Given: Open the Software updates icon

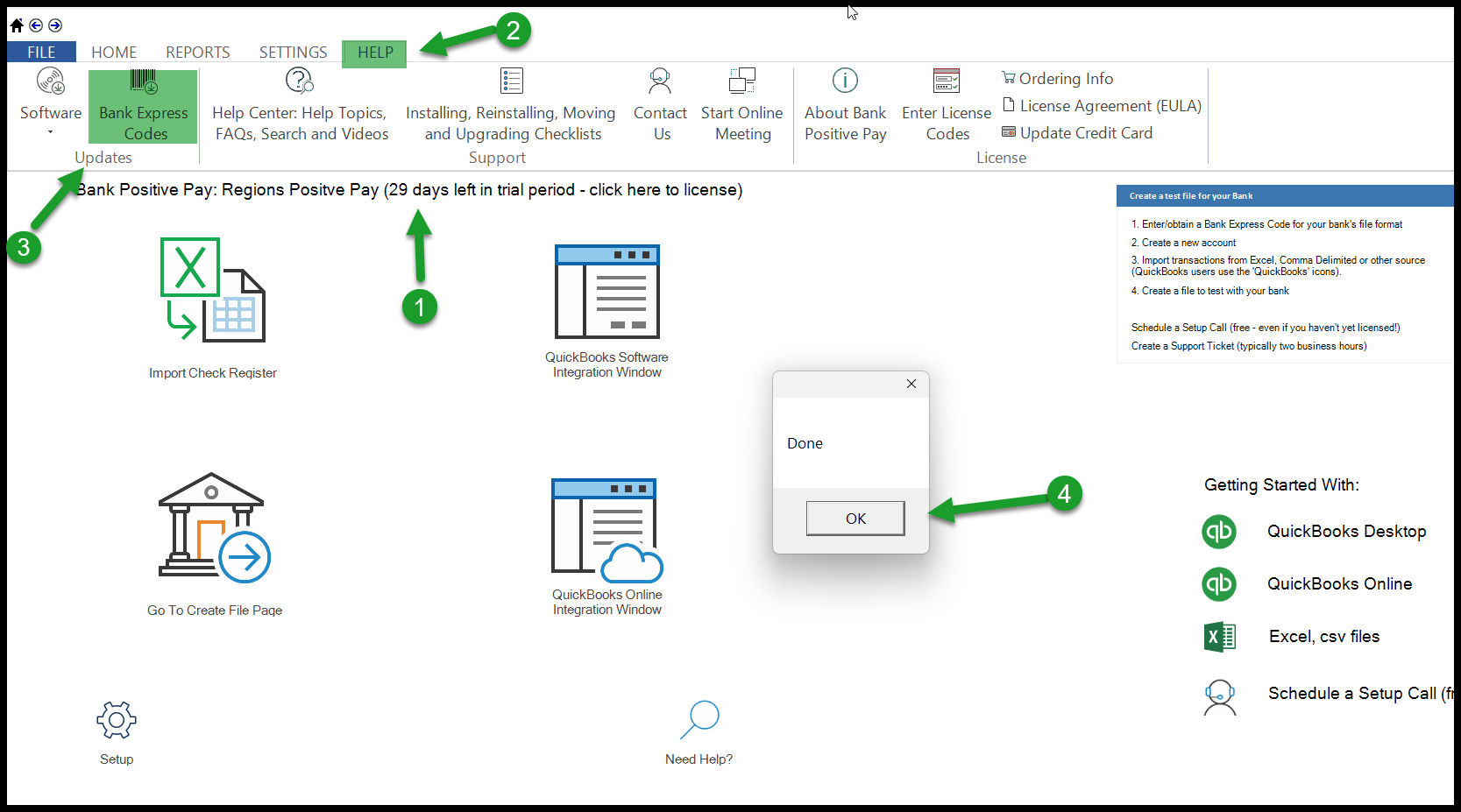Looking at the screenshot, I should 51,81.
